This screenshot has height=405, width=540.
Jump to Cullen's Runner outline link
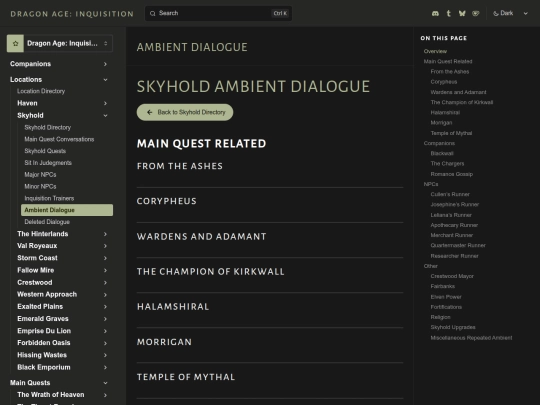click(x=450, y=194)
